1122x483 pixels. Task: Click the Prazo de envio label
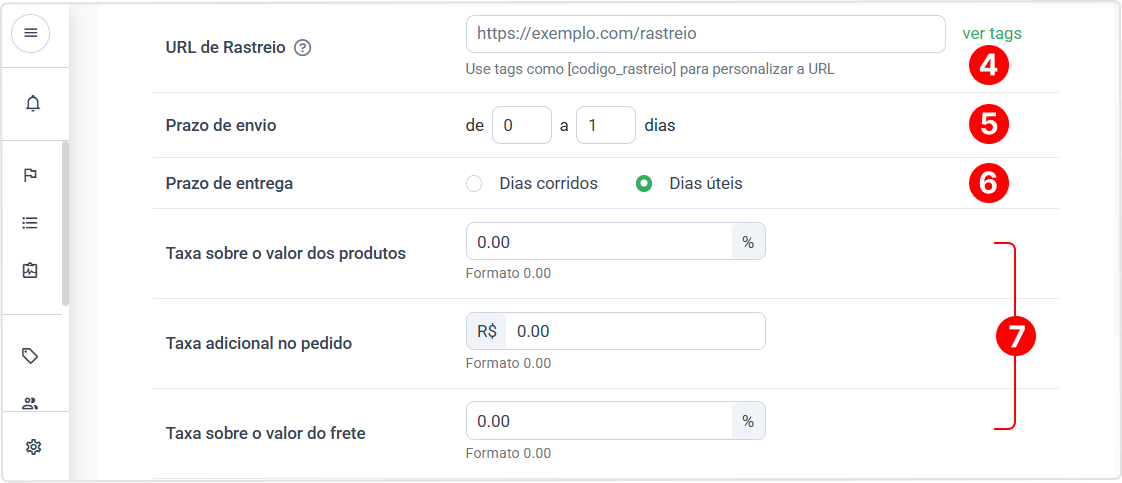tap(220, 125)
